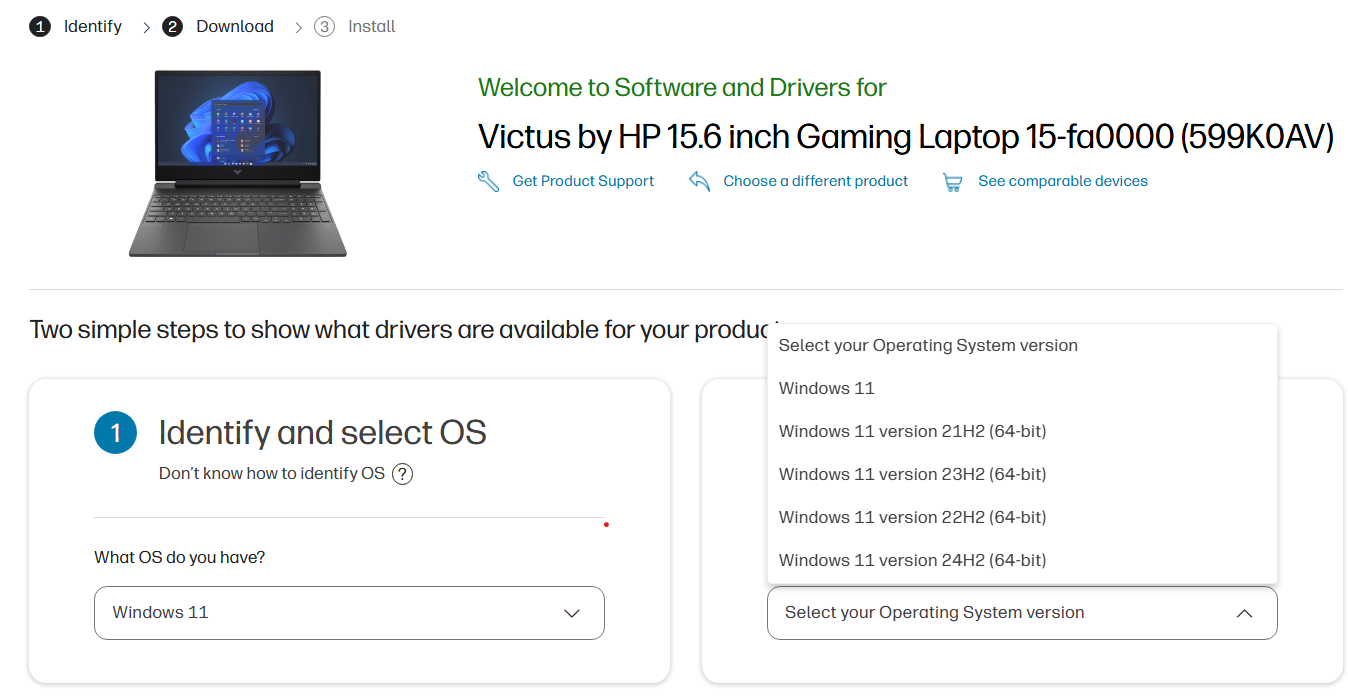This screenshot has width=1348, height=697.
Task: Open the Windows 11 OS dropdown
Action: coord(349,613)
